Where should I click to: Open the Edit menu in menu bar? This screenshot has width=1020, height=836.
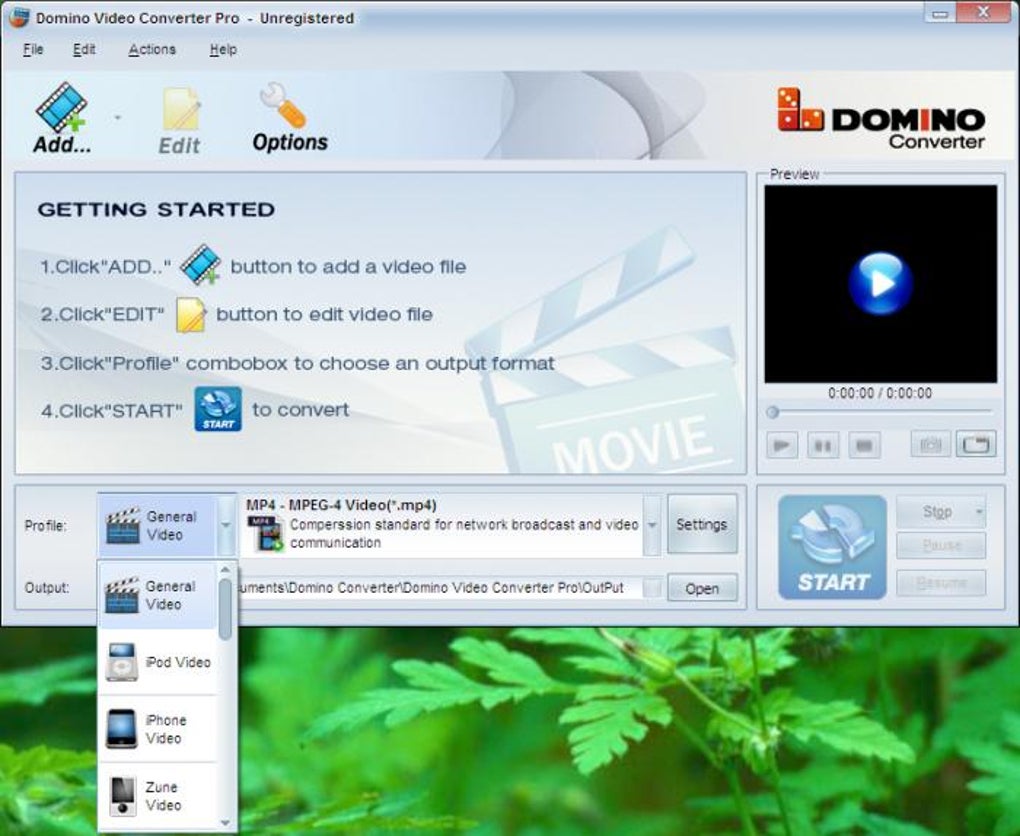pos(84,49)
